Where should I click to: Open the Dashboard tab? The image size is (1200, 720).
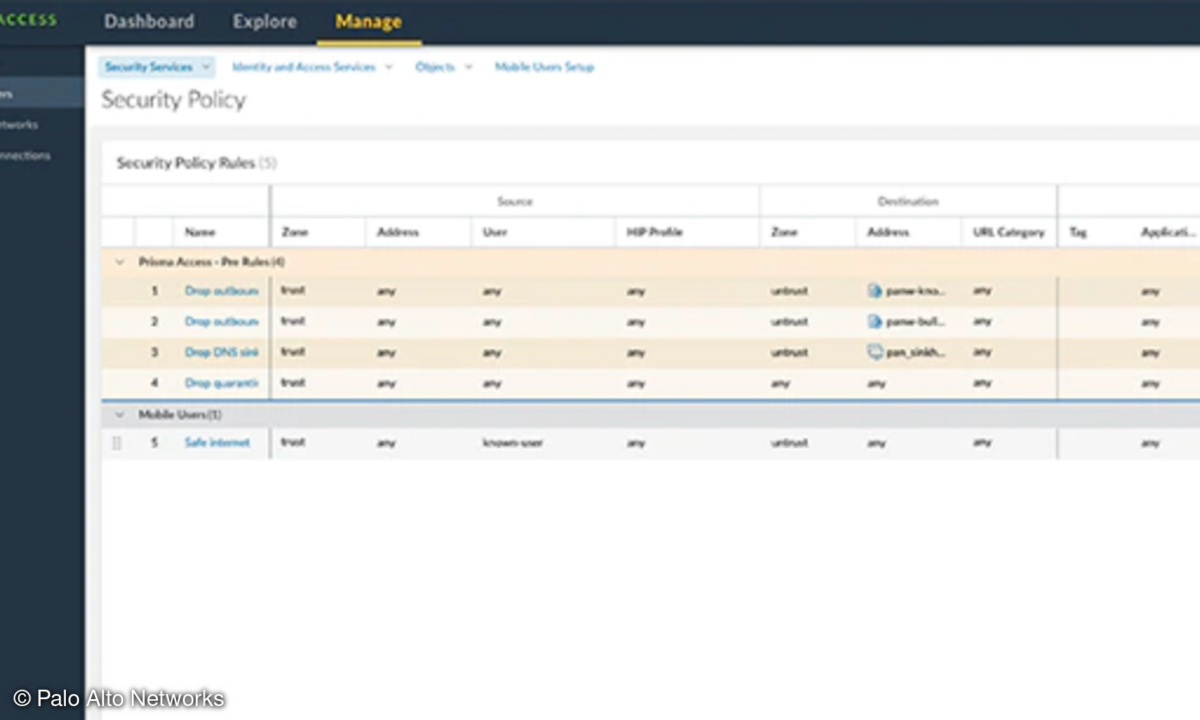[x=149, y=21]
